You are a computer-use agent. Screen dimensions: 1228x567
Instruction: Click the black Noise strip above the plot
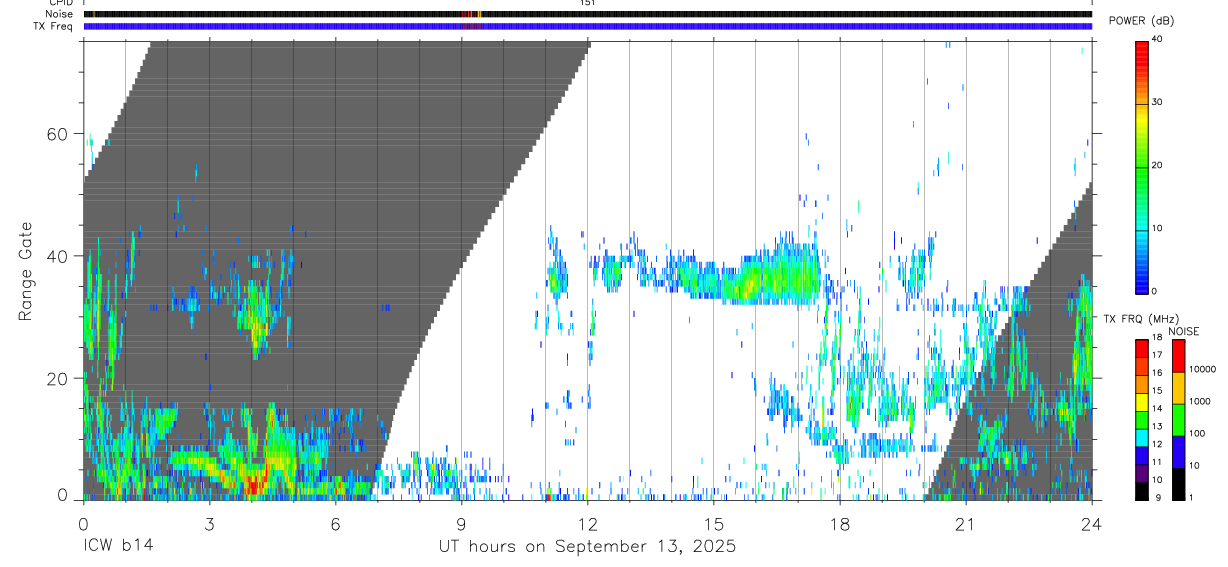(587, 14)
